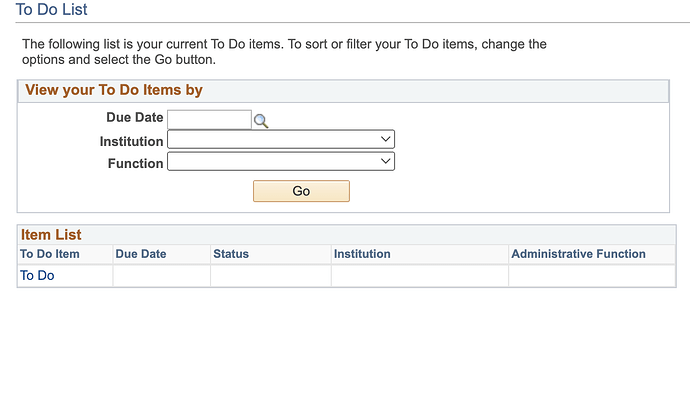Click into the Due Date text field
Screen dimensions: 690x400
[x=209, y=120]
